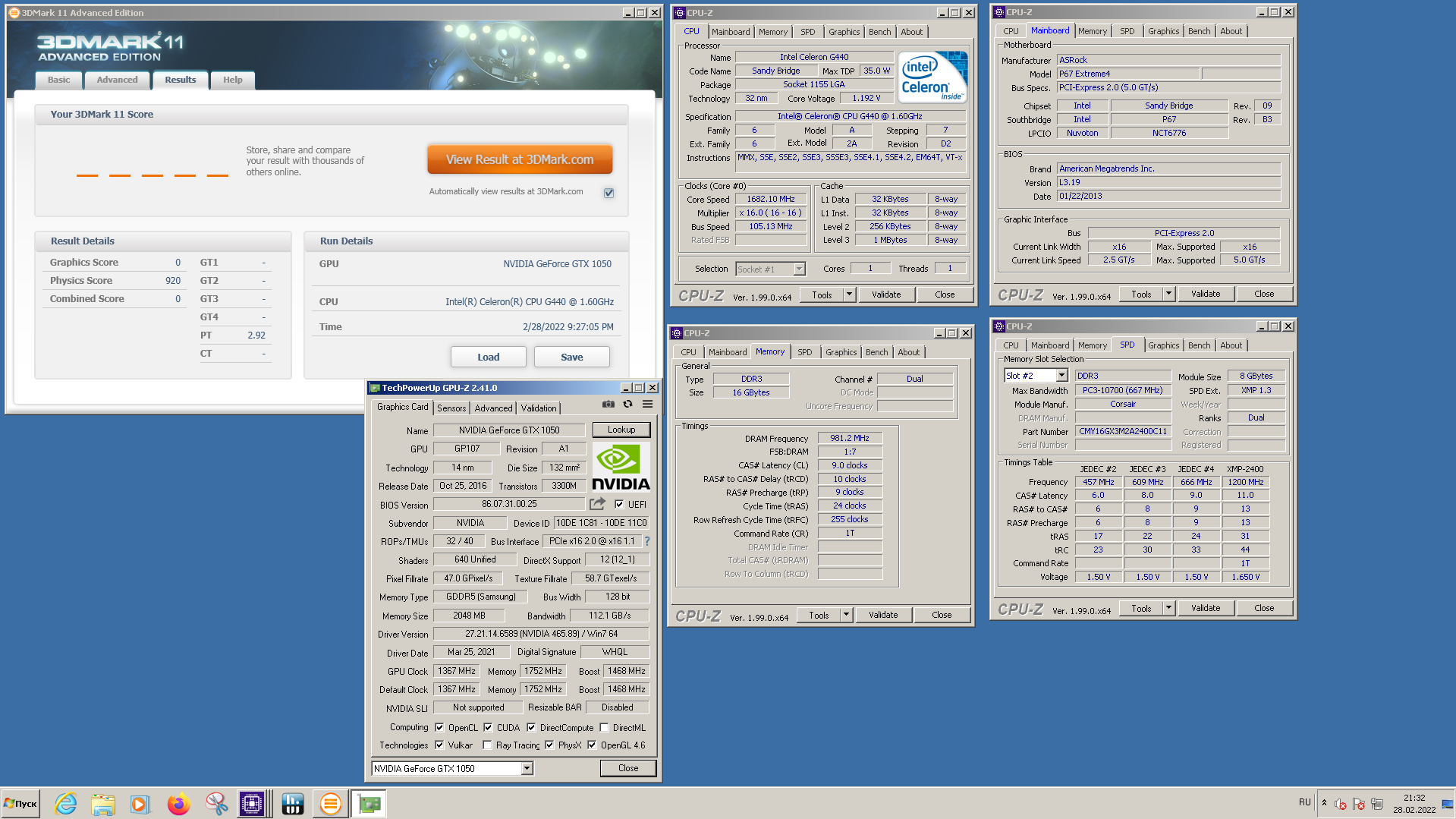
Task: Click View Result at 3DMark.com button
Action: [520, 159]
